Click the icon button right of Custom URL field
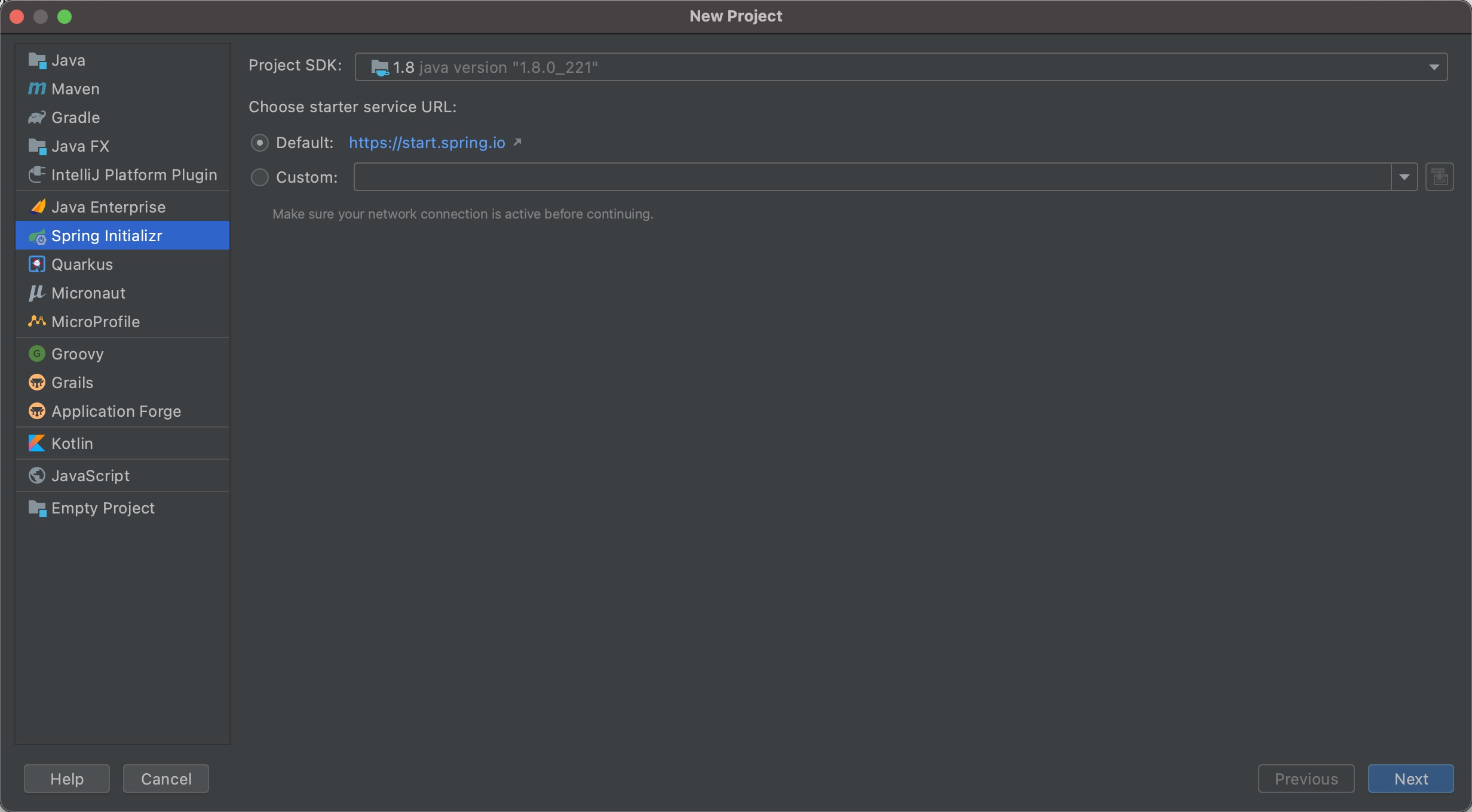Viewport: 1472px width, 812px height. 1440,177
